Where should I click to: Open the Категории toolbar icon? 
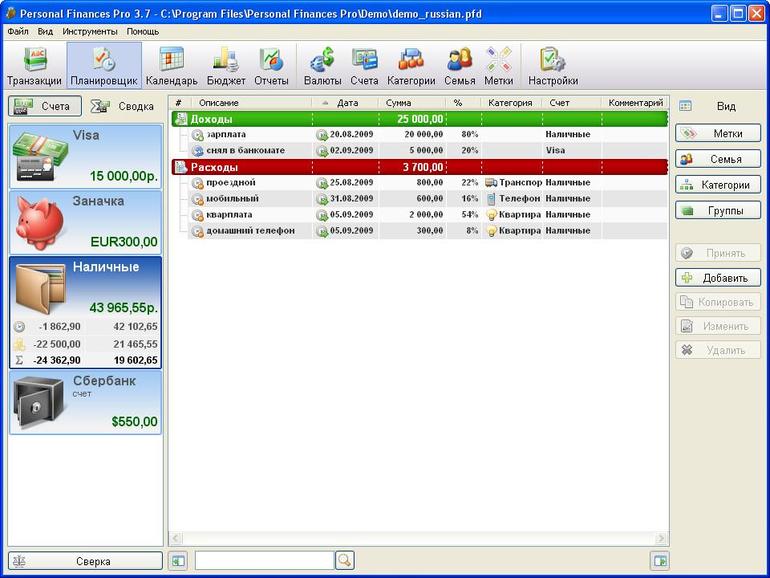coord(411,66)
